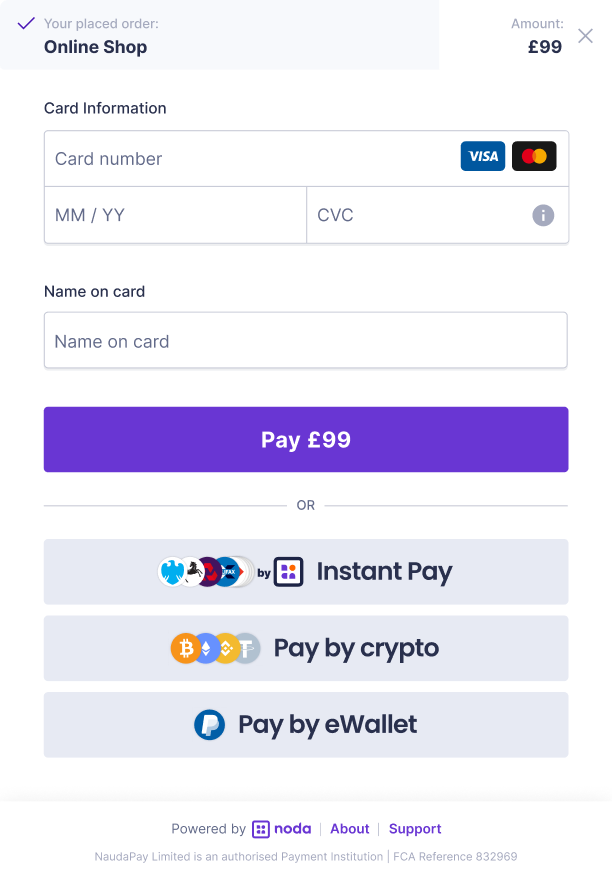Screen dimensions: 612x888
Task: Focus the CVC input field
Action: click(438, 215)
